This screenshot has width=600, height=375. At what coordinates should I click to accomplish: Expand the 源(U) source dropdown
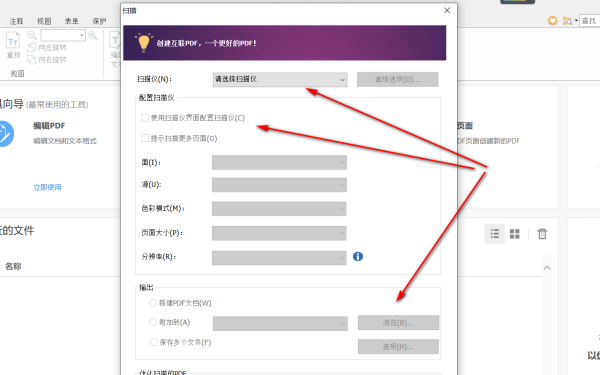(279, 185)
